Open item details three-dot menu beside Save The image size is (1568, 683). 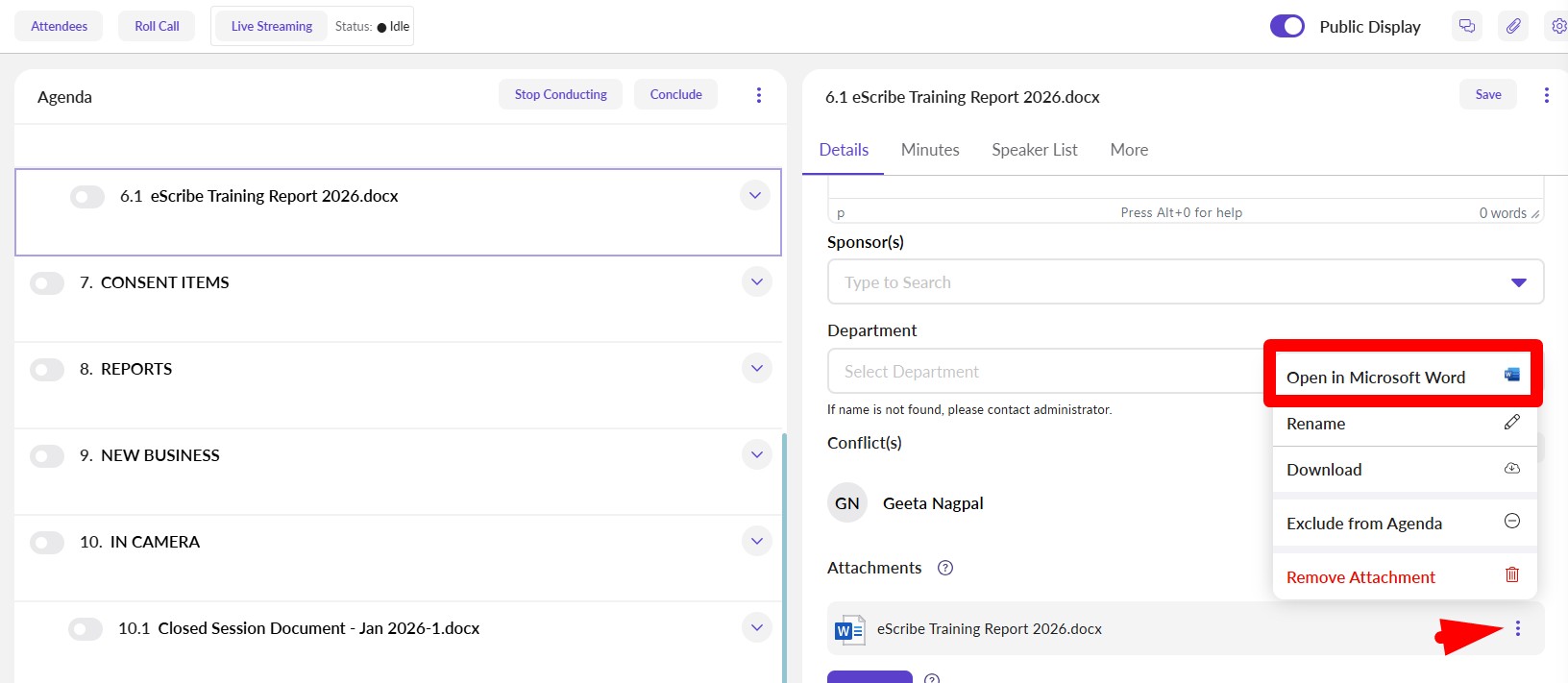1546,94
